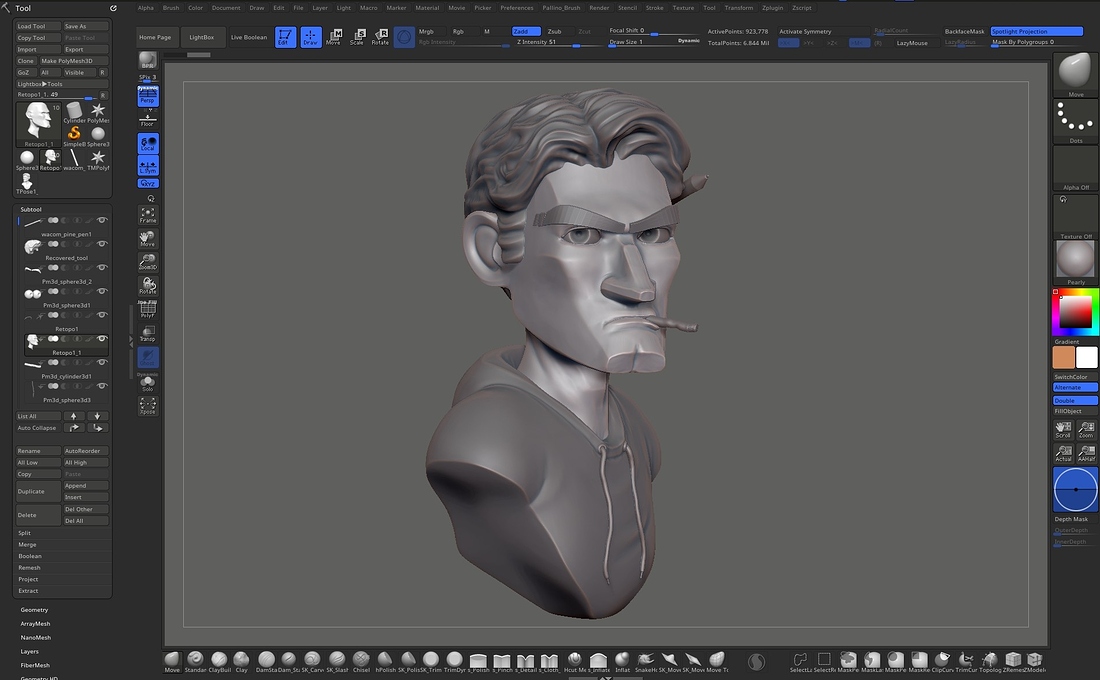1100x680 pixels.
Task: Click the Live Boolean button
Action: click(249, 37)
